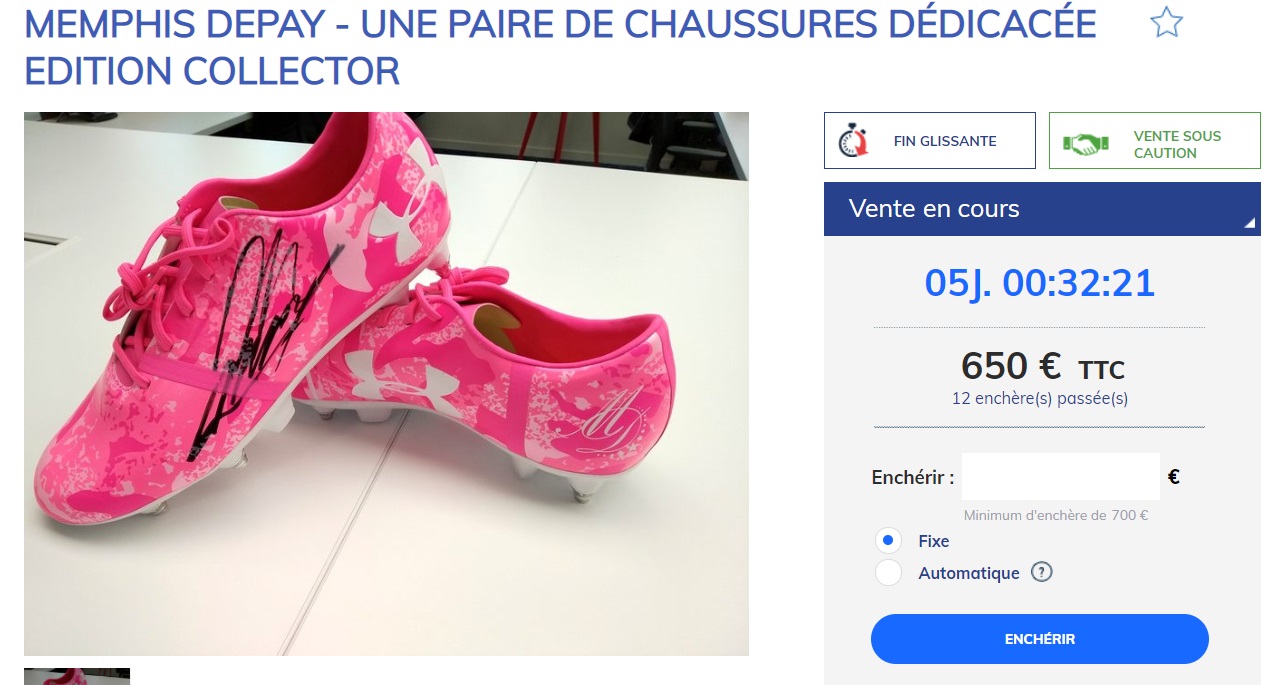Click the stopwatch icon for Fin glissante
This screenshot has width=1267, height=685.
coord(851,141)
